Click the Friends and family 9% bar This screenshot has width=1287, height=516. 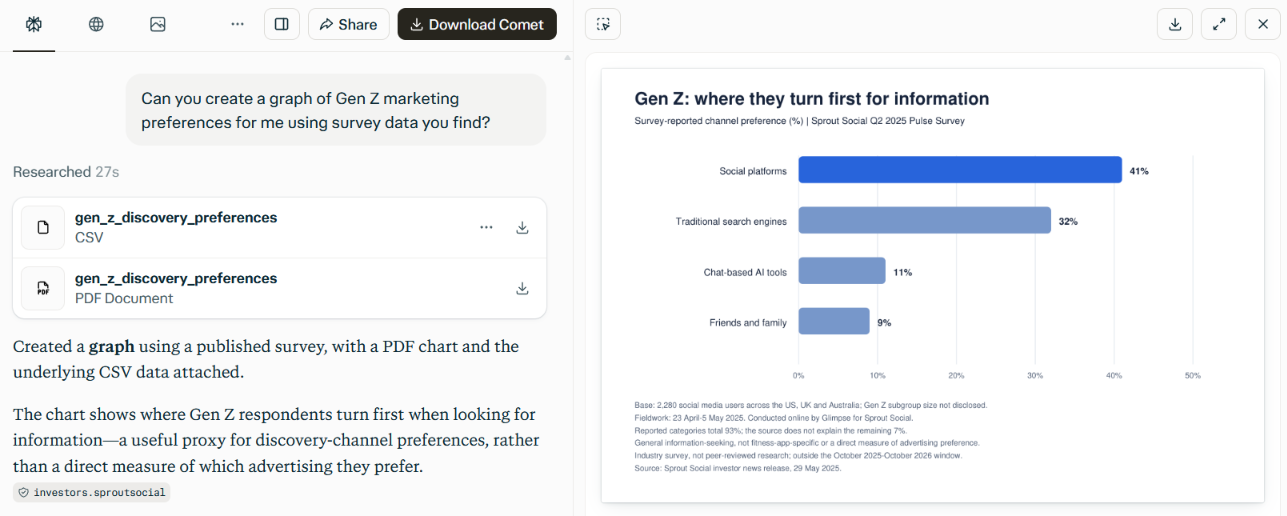(x=834, y=321)
